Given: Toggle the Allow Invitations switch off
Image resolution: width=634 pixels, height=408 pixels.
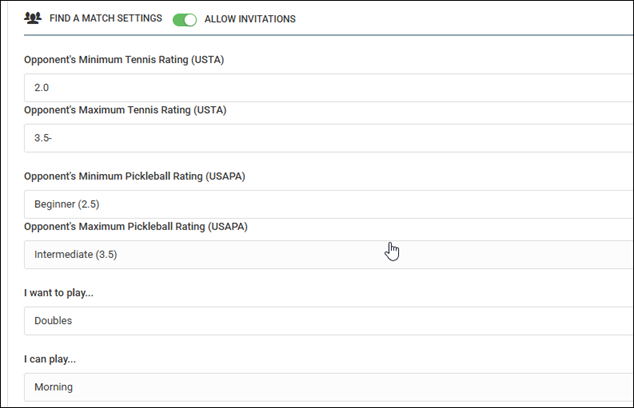Looking at the screenshot, I should pos(185,19).
